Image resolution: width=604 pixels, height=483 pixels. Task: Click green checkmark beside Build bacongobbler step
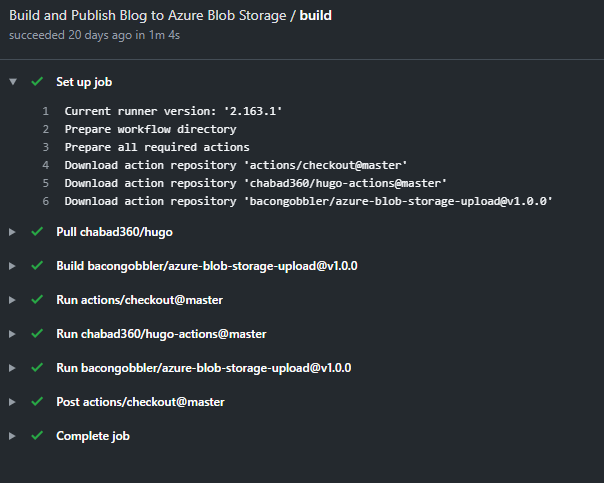pos(37,265)
